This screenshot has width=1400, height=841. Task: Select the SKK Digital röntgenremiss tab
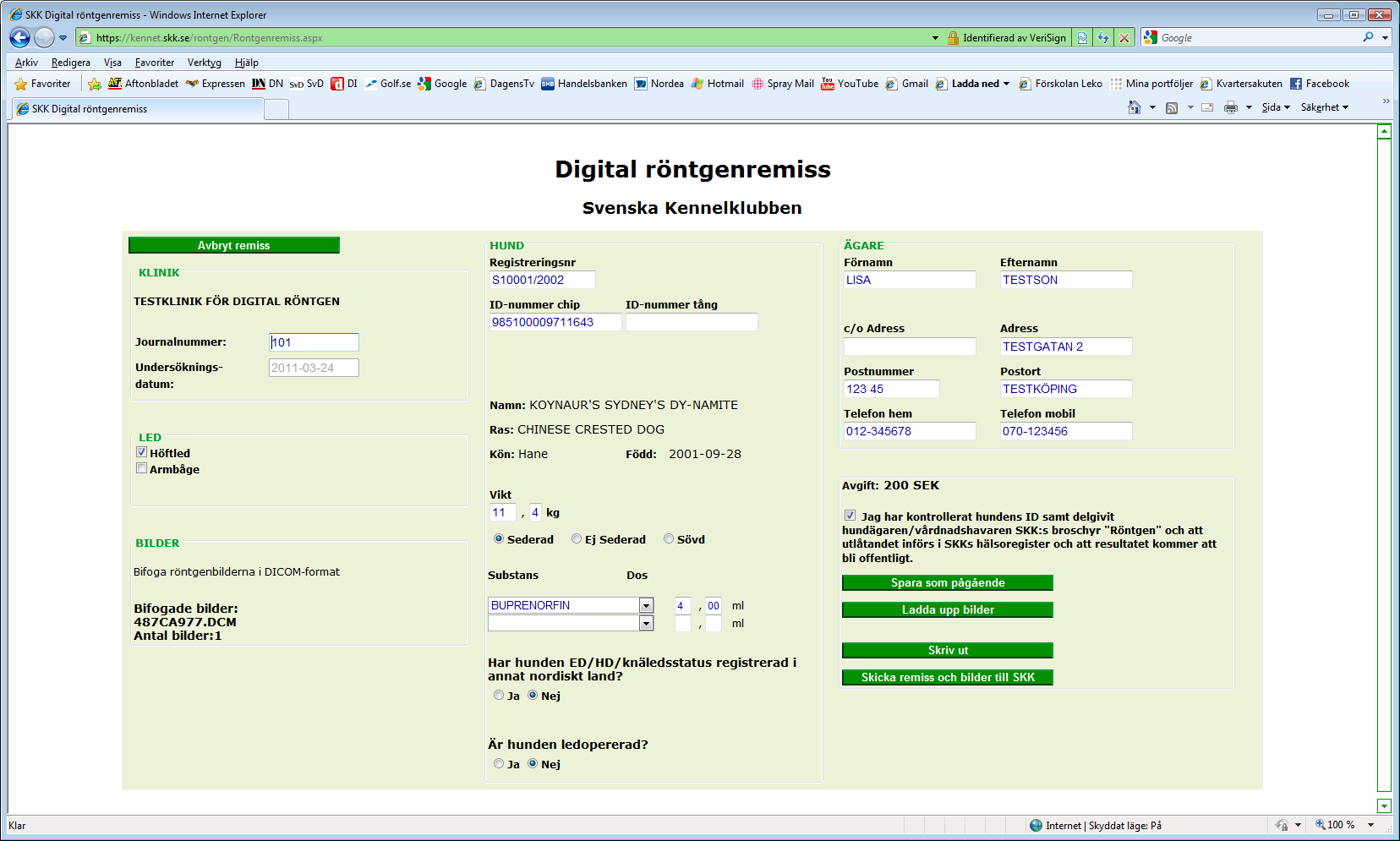[x=138, y=109]
